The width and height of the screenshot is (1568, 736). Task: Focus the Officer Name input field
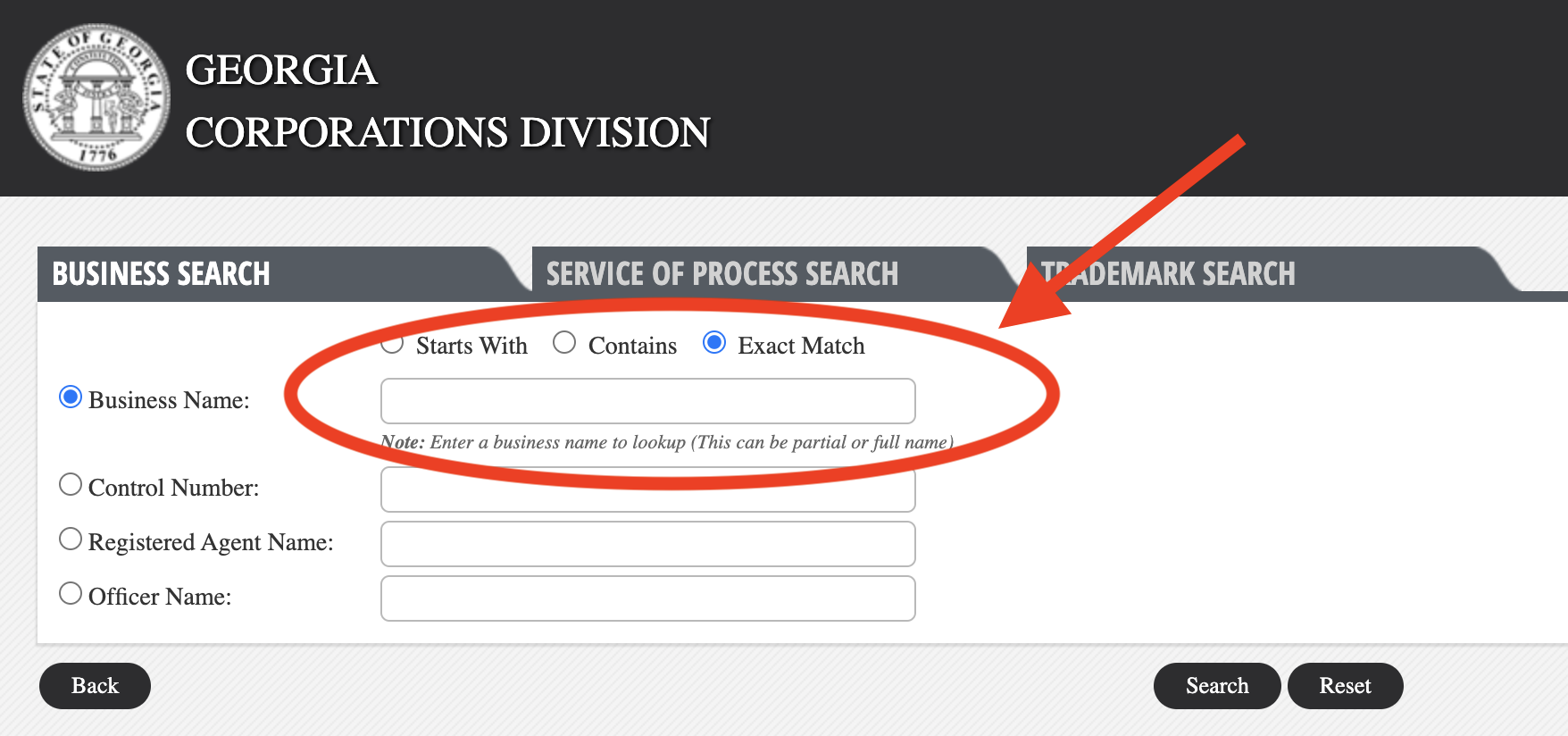pos(647,598)
